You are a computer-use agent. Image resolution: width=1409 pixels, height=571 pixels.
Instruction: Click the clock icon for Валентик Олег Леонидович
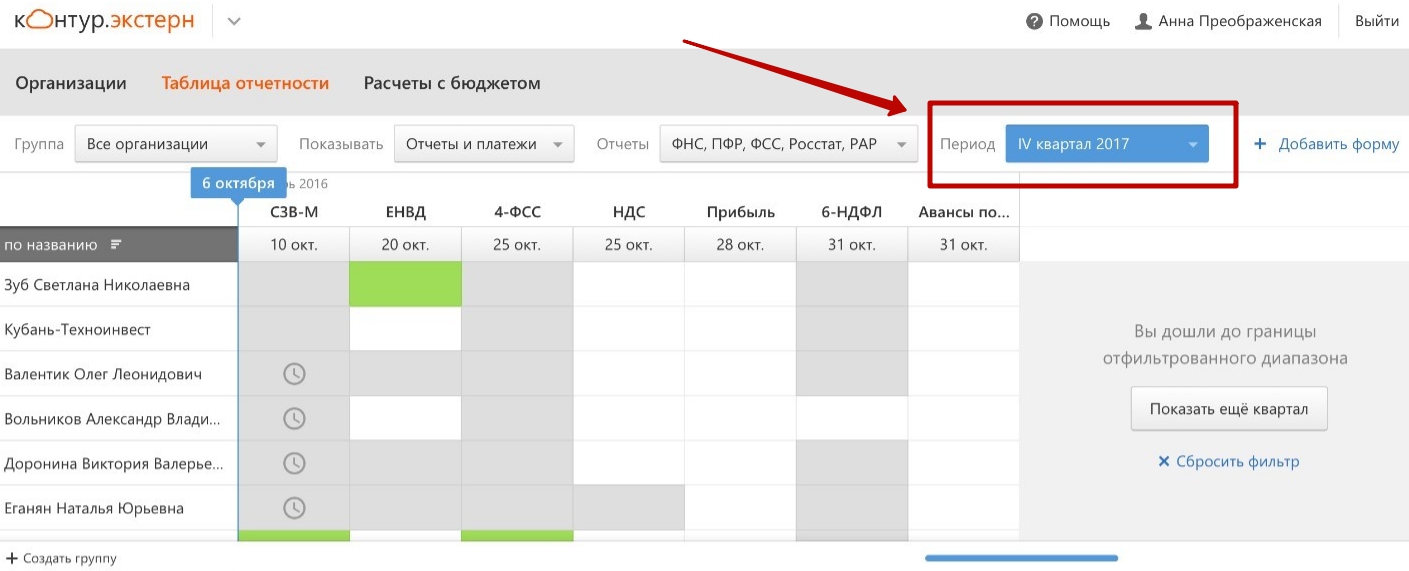click(x=294, y=374)
